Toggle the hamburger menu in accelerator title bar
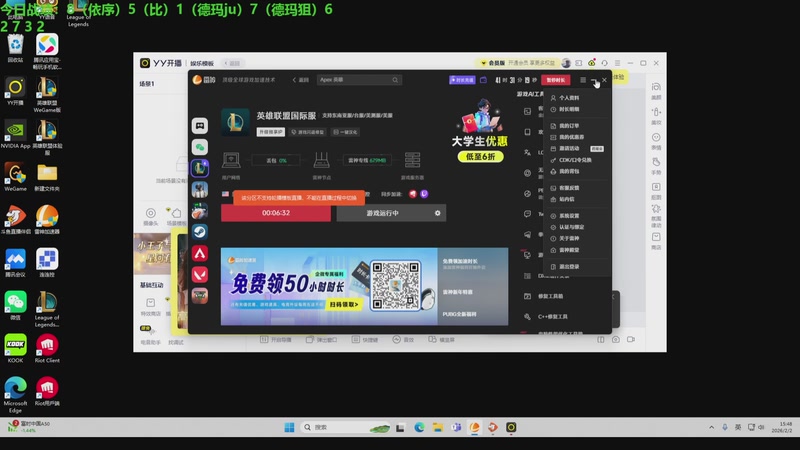 click(x=583, y=80)
